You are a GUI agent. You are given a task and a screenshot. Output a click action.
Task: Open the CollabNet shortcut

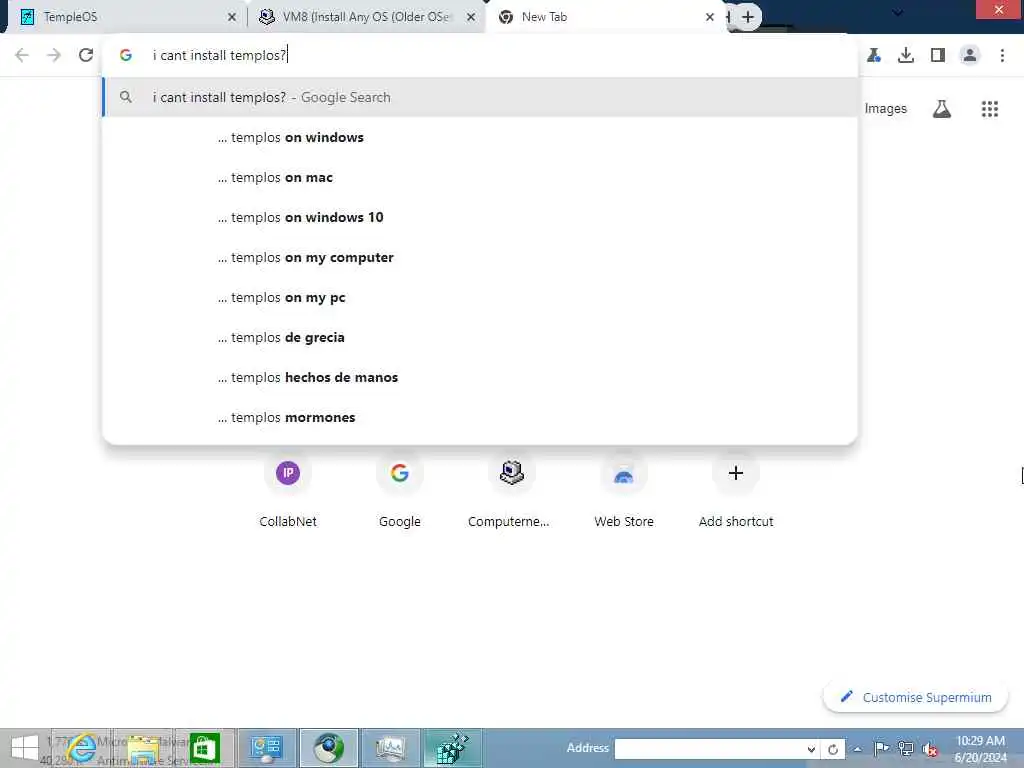(288, 491)
